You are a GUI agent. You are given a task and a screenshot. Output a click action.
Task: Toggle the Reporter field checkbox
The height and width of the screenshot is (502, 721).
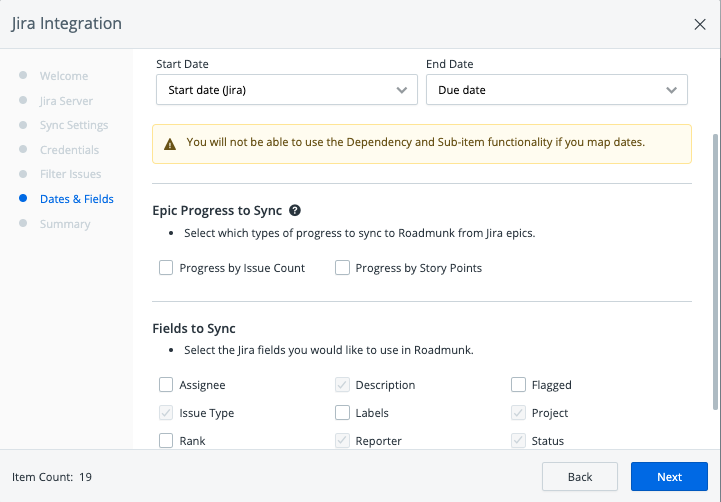tap(342, 440)
